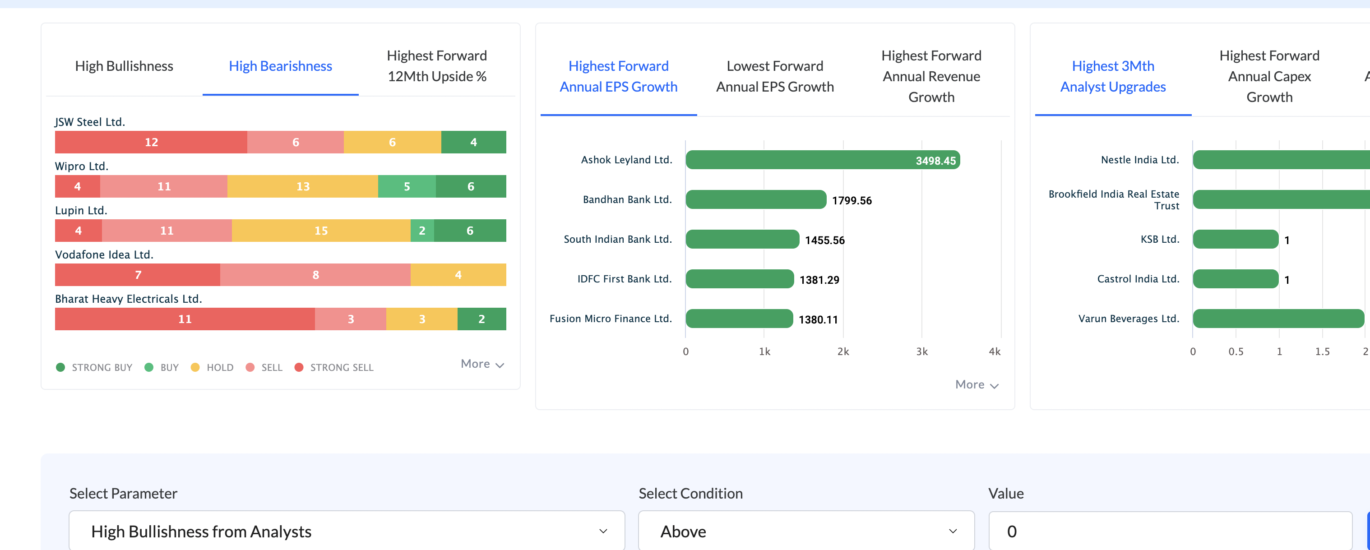
Task: Open the Select Condition dropdown showing Above
Action: pyautogui.click(x=806, y=531)
